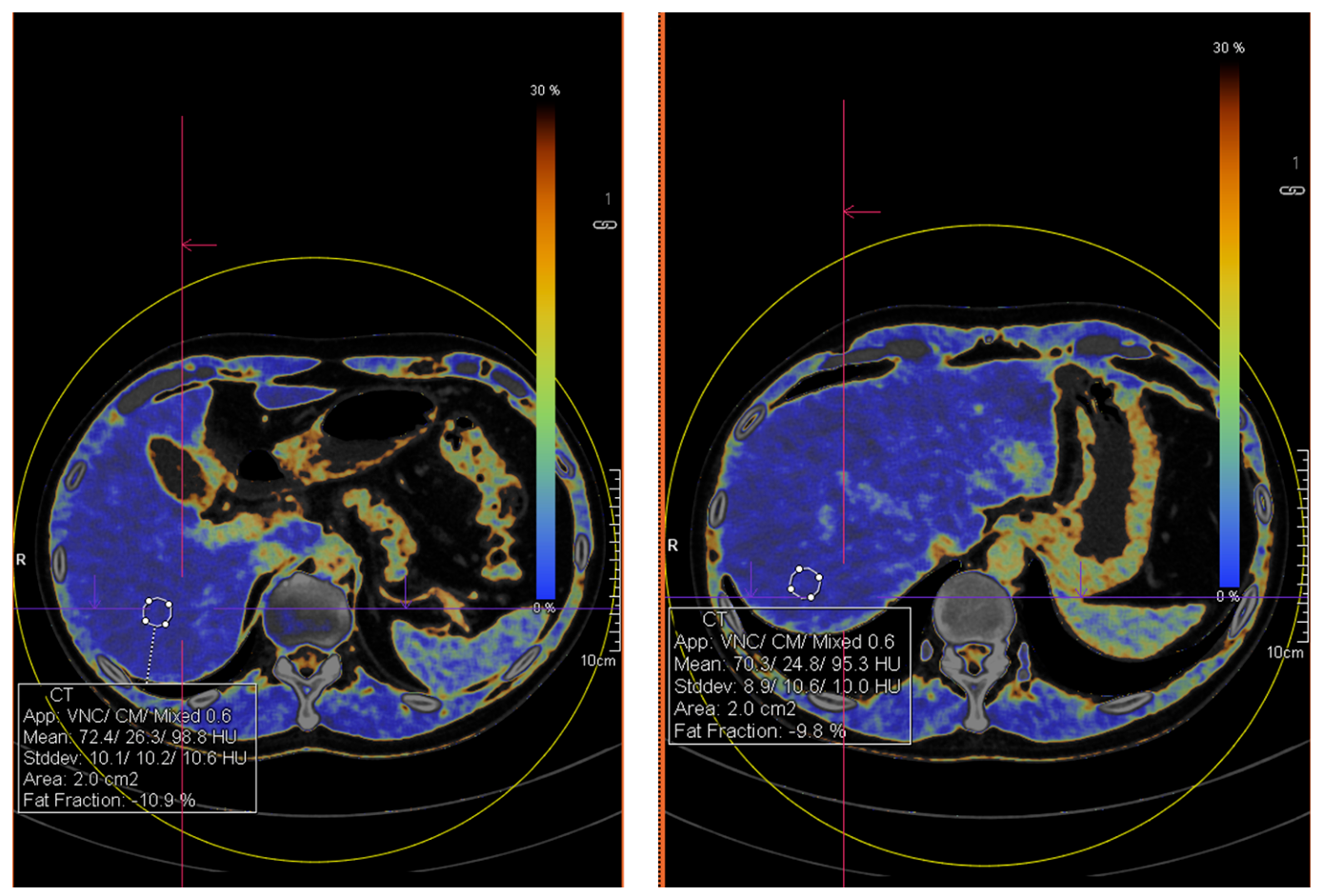The image size is (1322, 896).
Task: Click "App: VNC/ CM/ Mixed 0.6" in the left ROI box
Action: pos(128,716)
